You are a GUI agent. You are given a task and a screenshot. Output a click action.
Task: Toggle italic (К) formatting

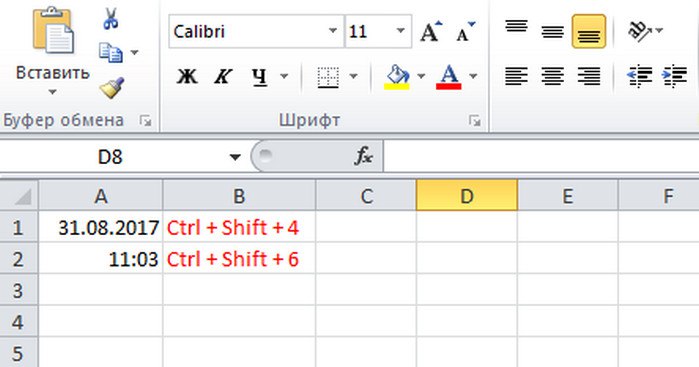(x=223, y=76)
